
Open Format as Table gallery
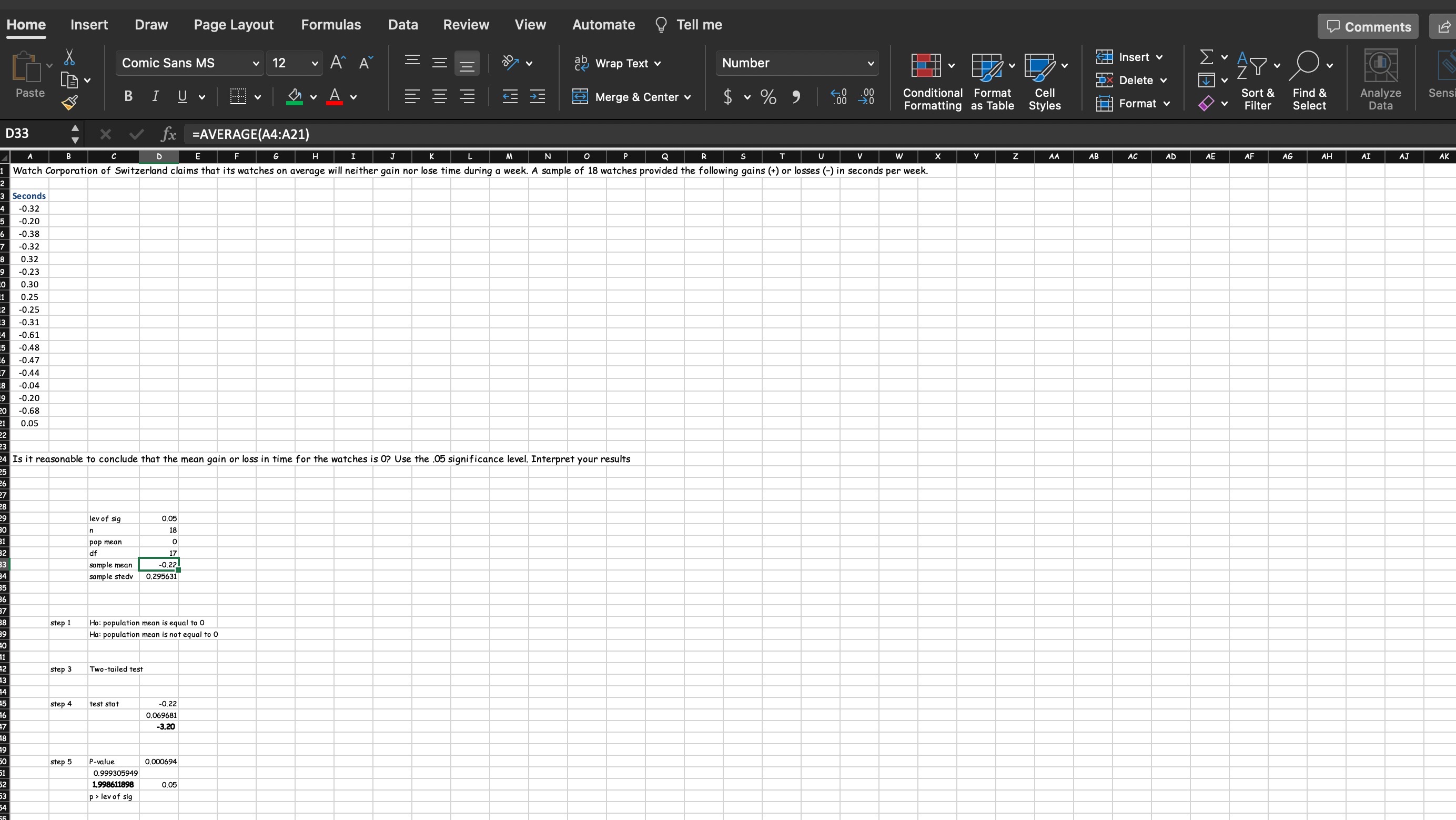(x=992, y=82)
